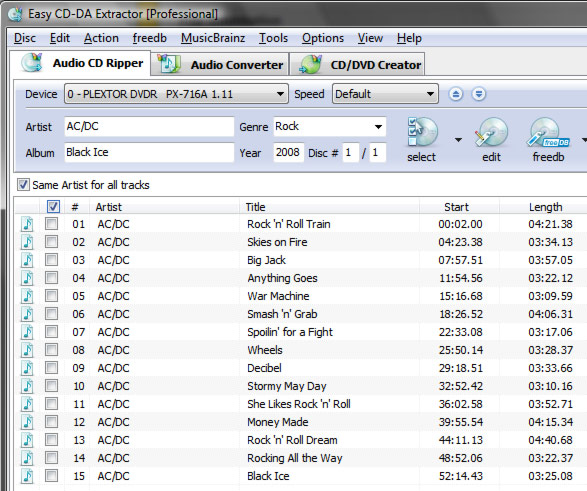Open the Device dropdown PLEXTOR DVDR
Image resolution: width=587 pixels, height=491 pixels.
point(176,94)
